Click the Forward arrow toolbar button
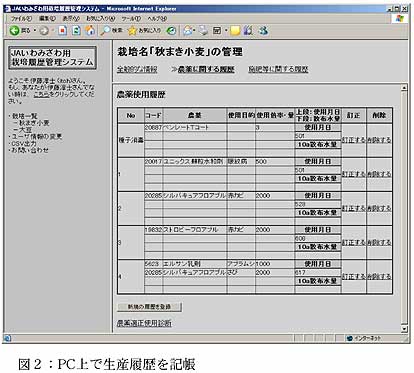Image resolution: width=414 pixels, height=373 pixels. pyautogui.click(x=44, y=31)
